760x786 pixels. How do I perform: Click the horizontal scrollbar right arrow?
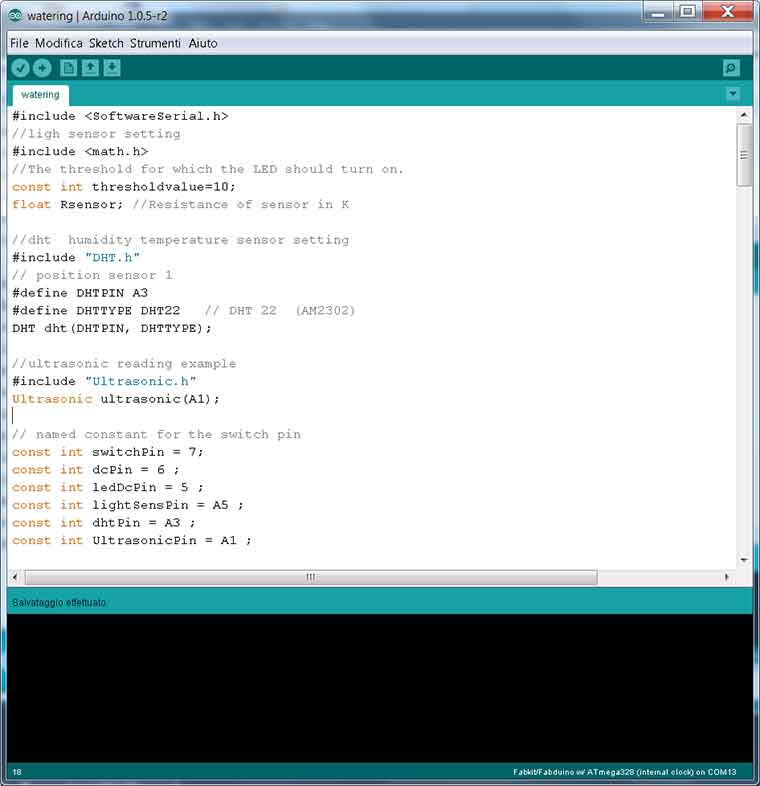[x=727, y=577]
